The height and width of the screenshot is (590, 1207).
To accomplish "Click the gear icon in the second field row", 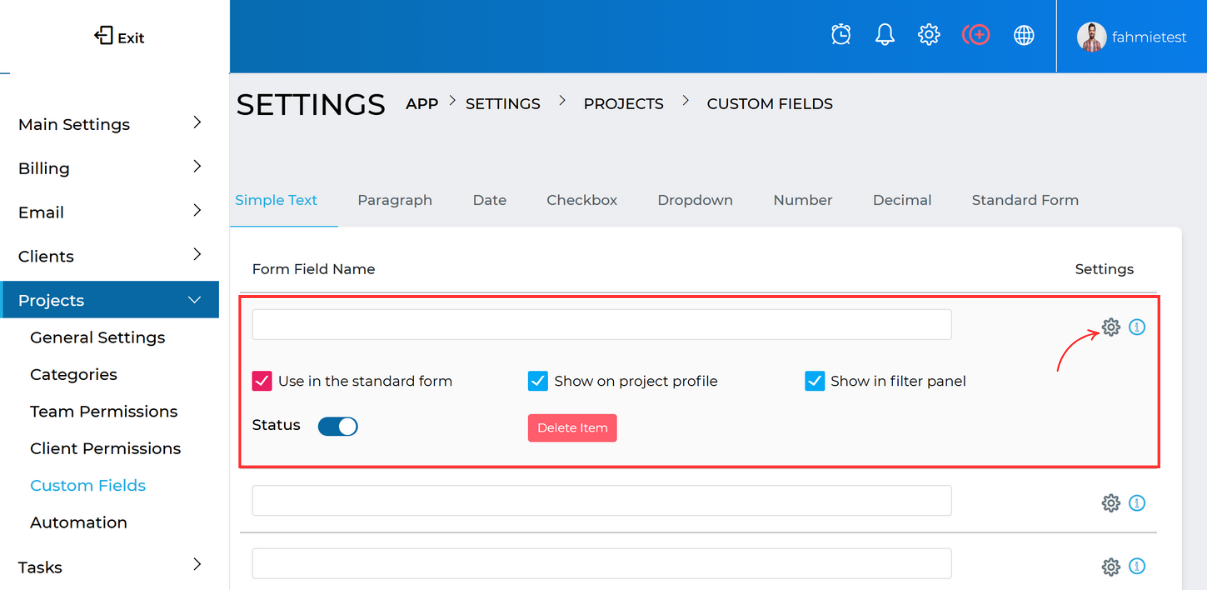I will [x=1111, y=503].
